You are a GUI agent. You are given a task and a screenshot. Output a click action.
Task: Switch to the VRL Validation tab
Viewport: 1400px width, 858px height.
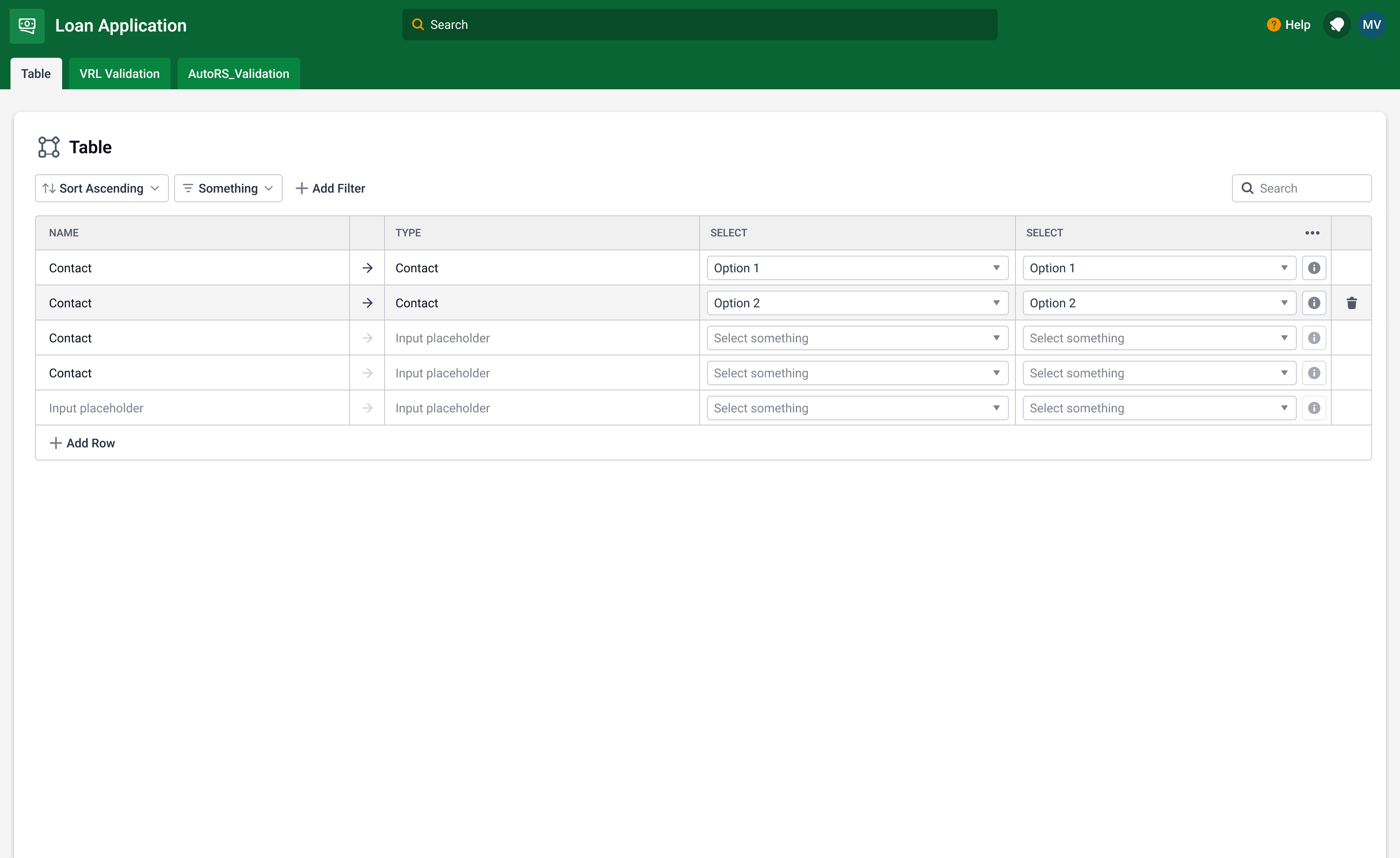[119, 74]
